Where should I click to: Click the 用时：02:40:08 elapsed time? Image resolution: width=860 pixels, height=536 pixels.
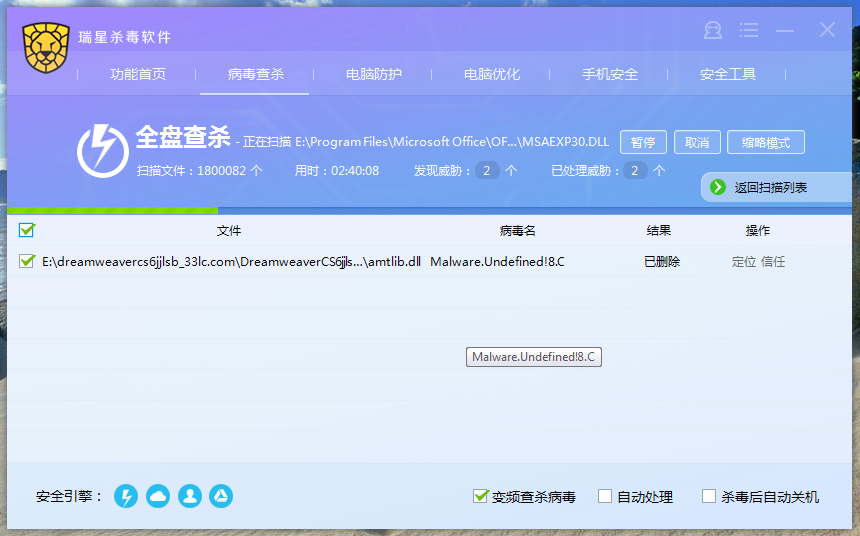point(337,171)
